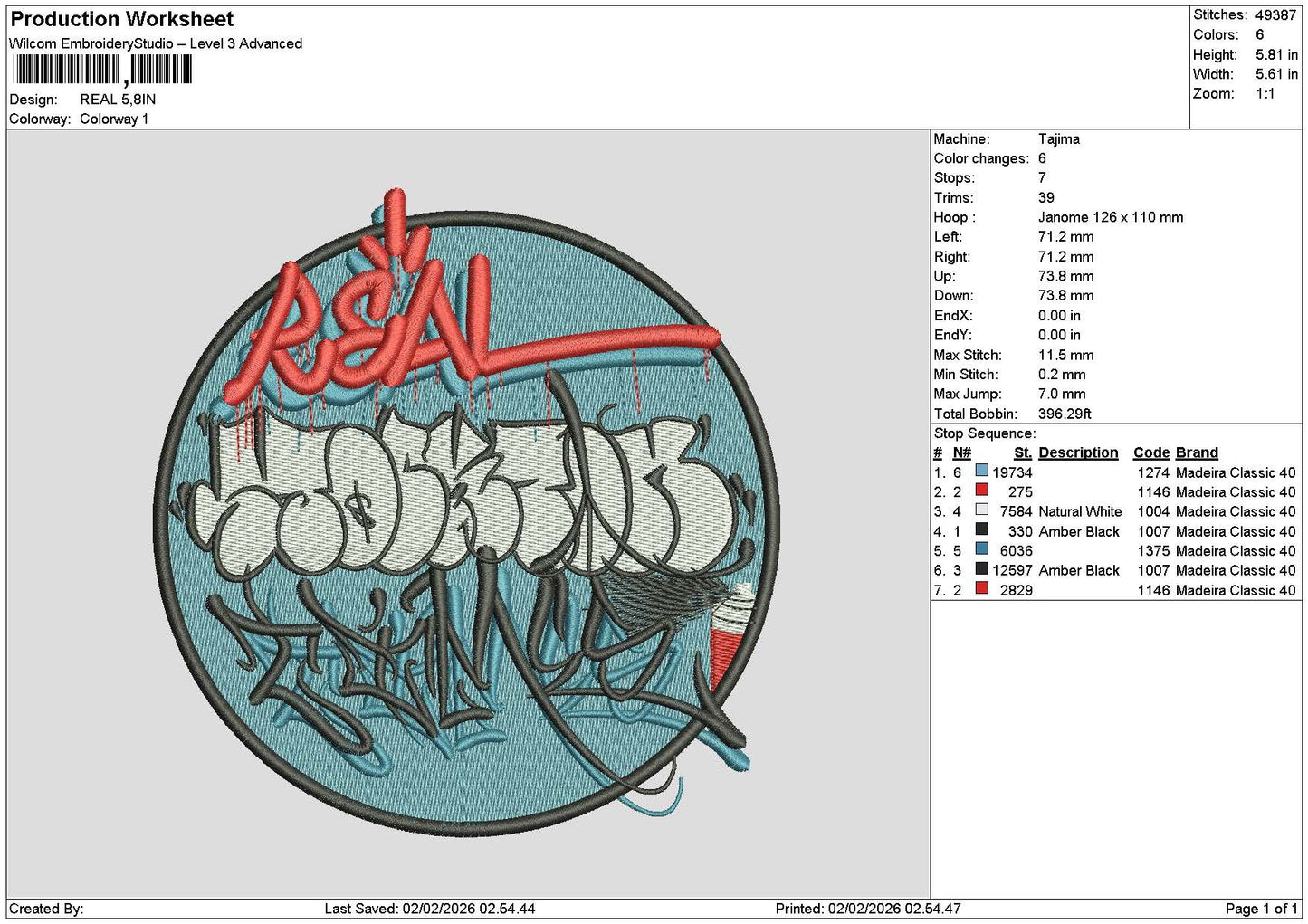The image size is (1308, 924).
Task: Click the Stitches value 49387
Action: 1275,15
